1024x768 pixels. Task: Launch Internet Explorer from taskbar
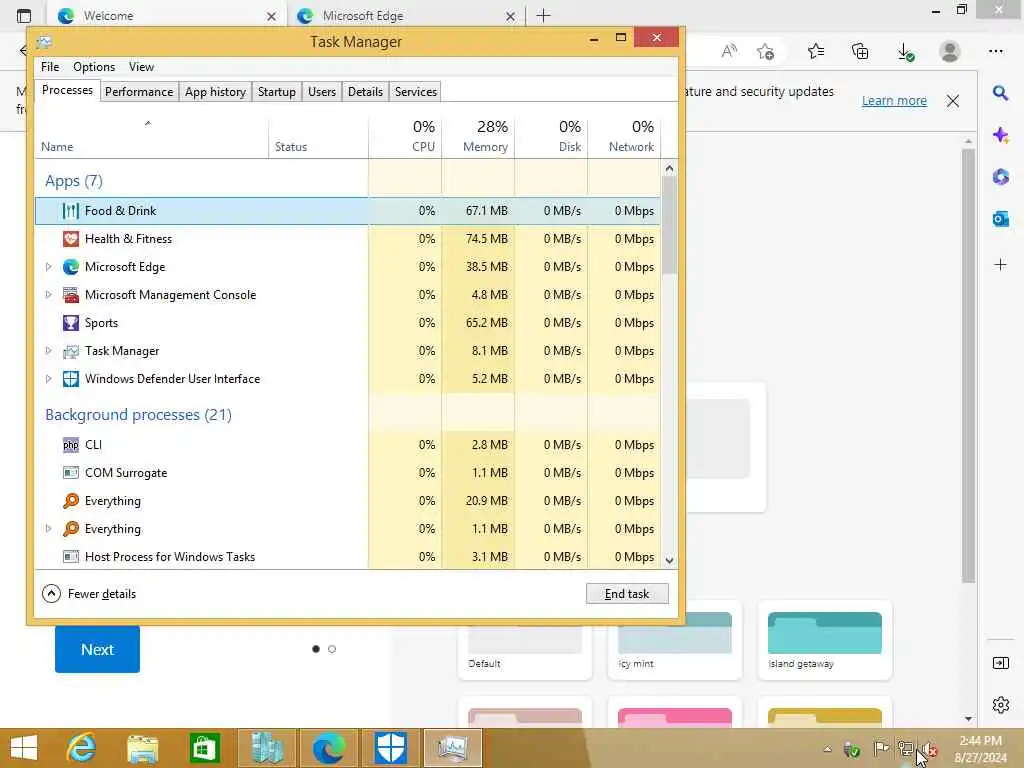click(x=82, y=748)
